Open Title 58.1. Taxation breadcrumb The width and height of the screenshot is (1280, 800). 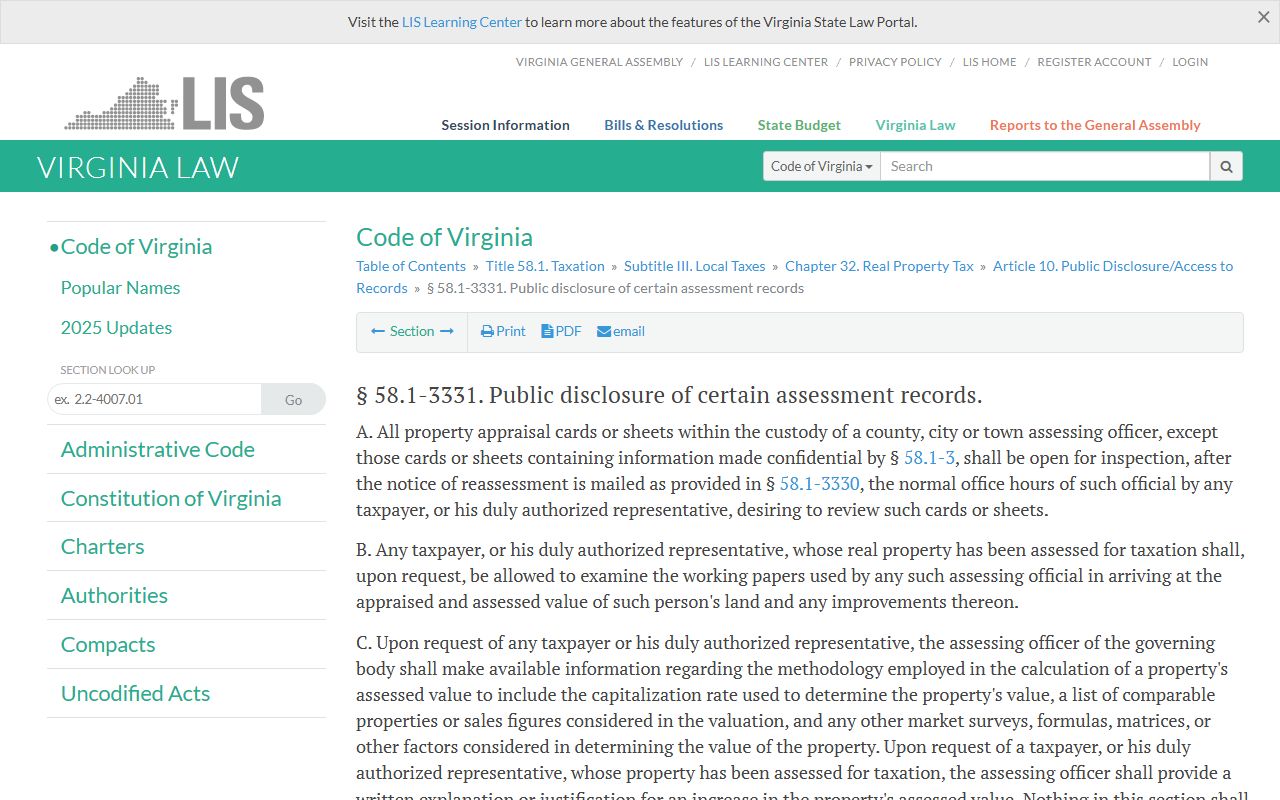point(545,266)
